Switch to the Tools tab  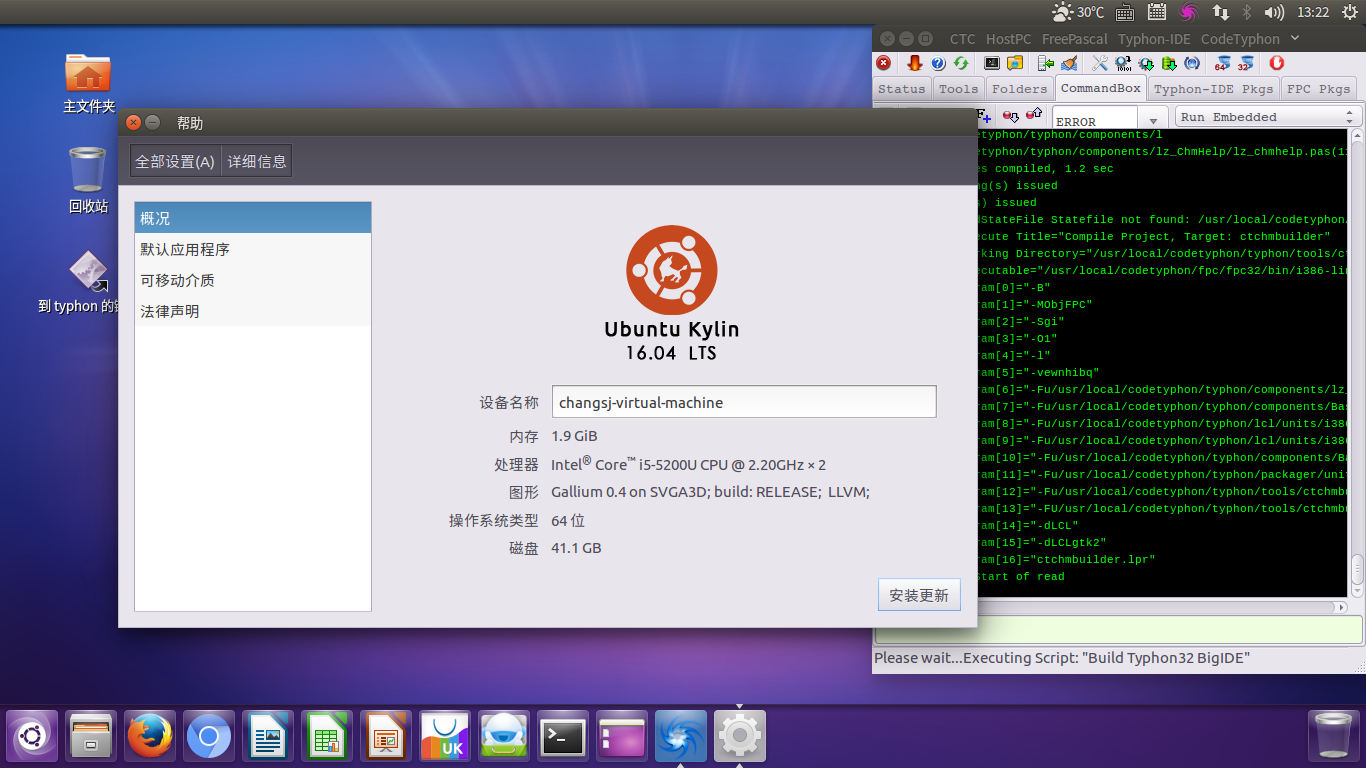click(958, 88)
